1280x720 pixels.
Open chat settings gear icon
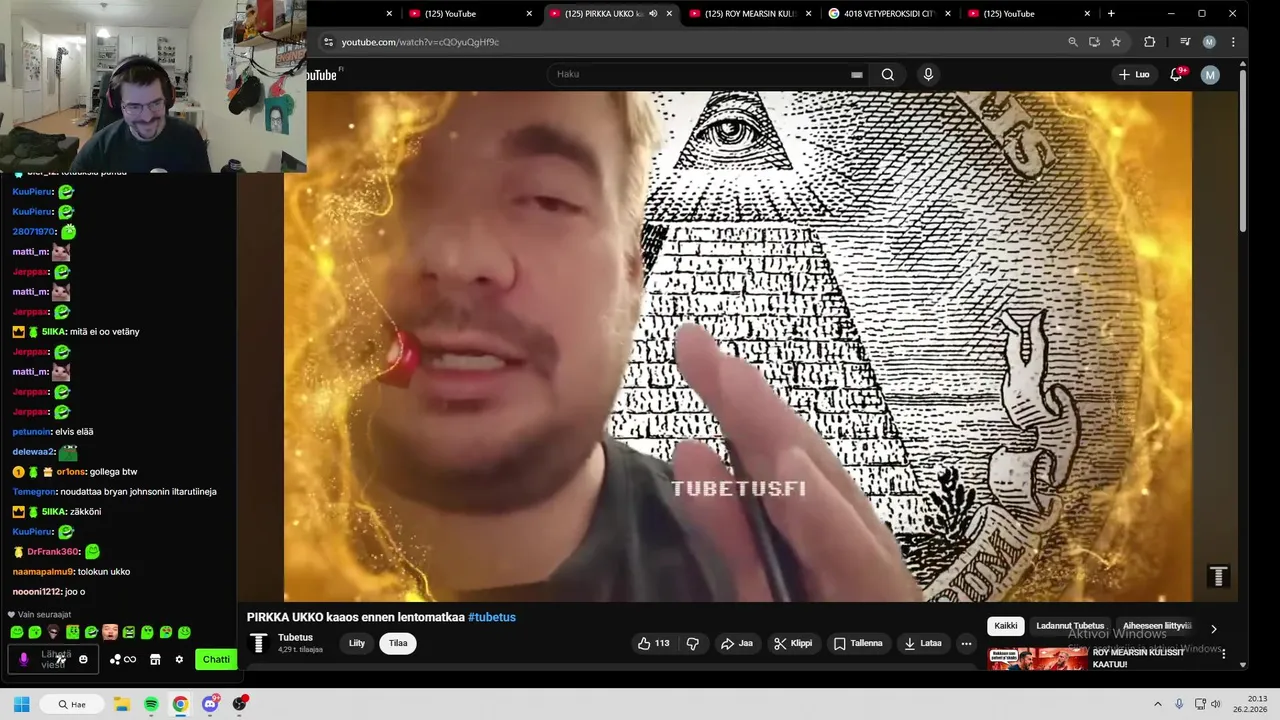[179, 659]
